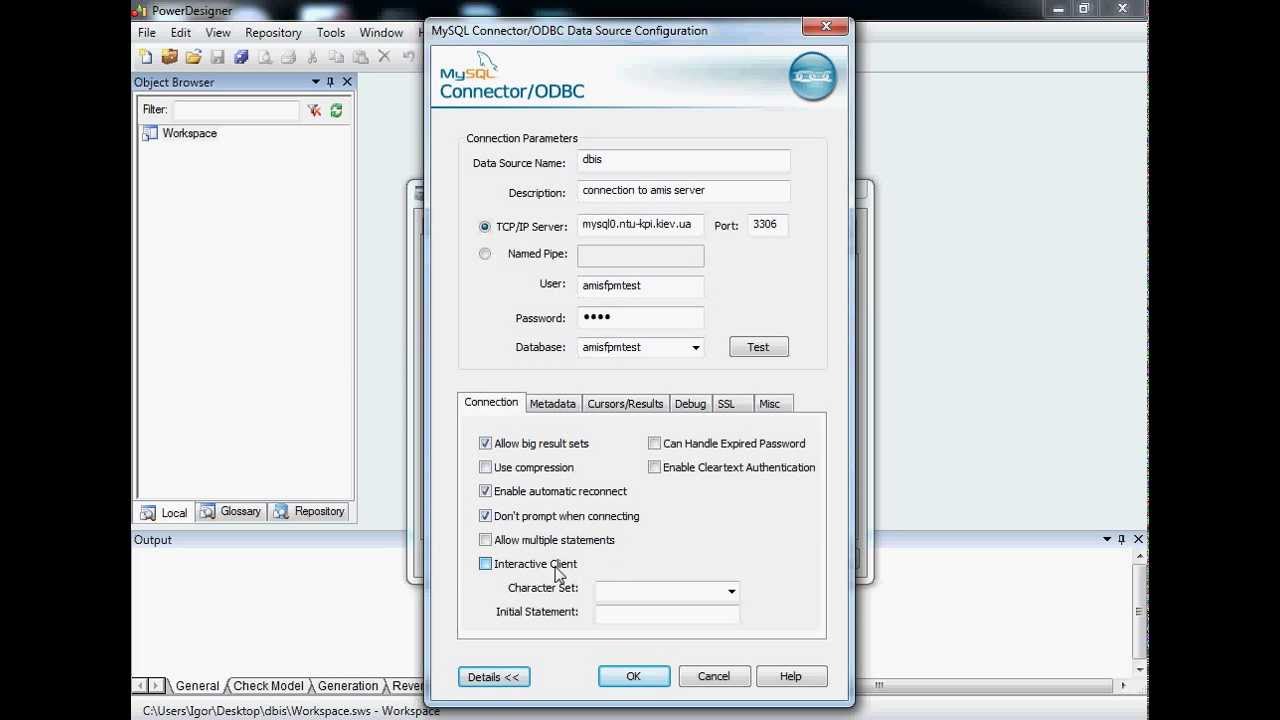Open the View menu

(218, 33)
